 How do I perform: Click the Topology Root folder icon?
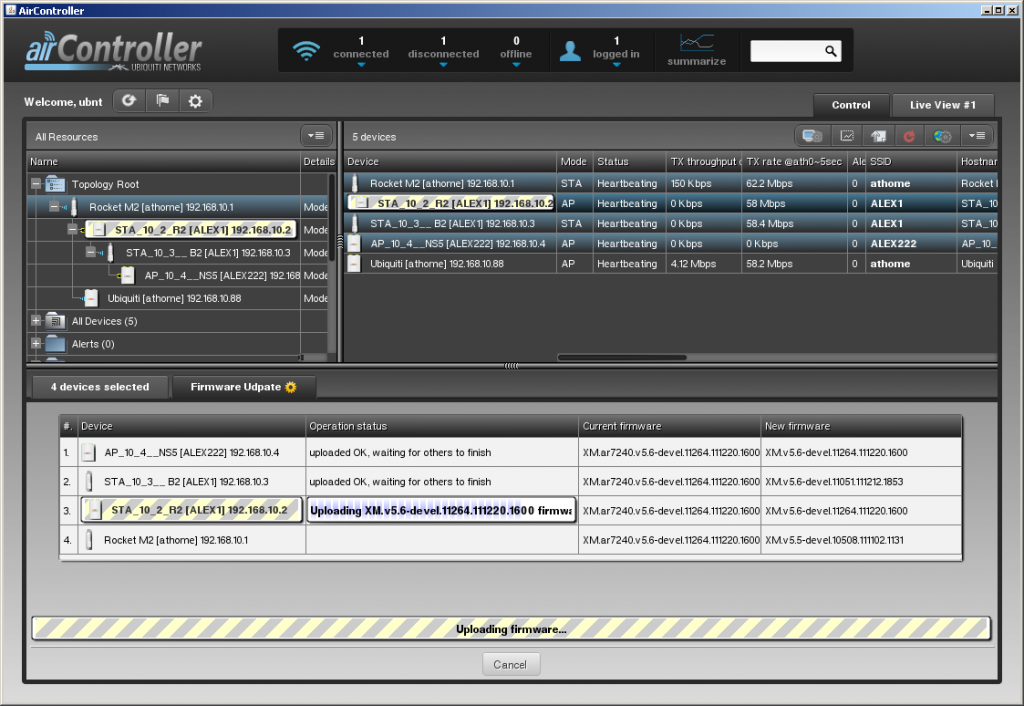55,184
